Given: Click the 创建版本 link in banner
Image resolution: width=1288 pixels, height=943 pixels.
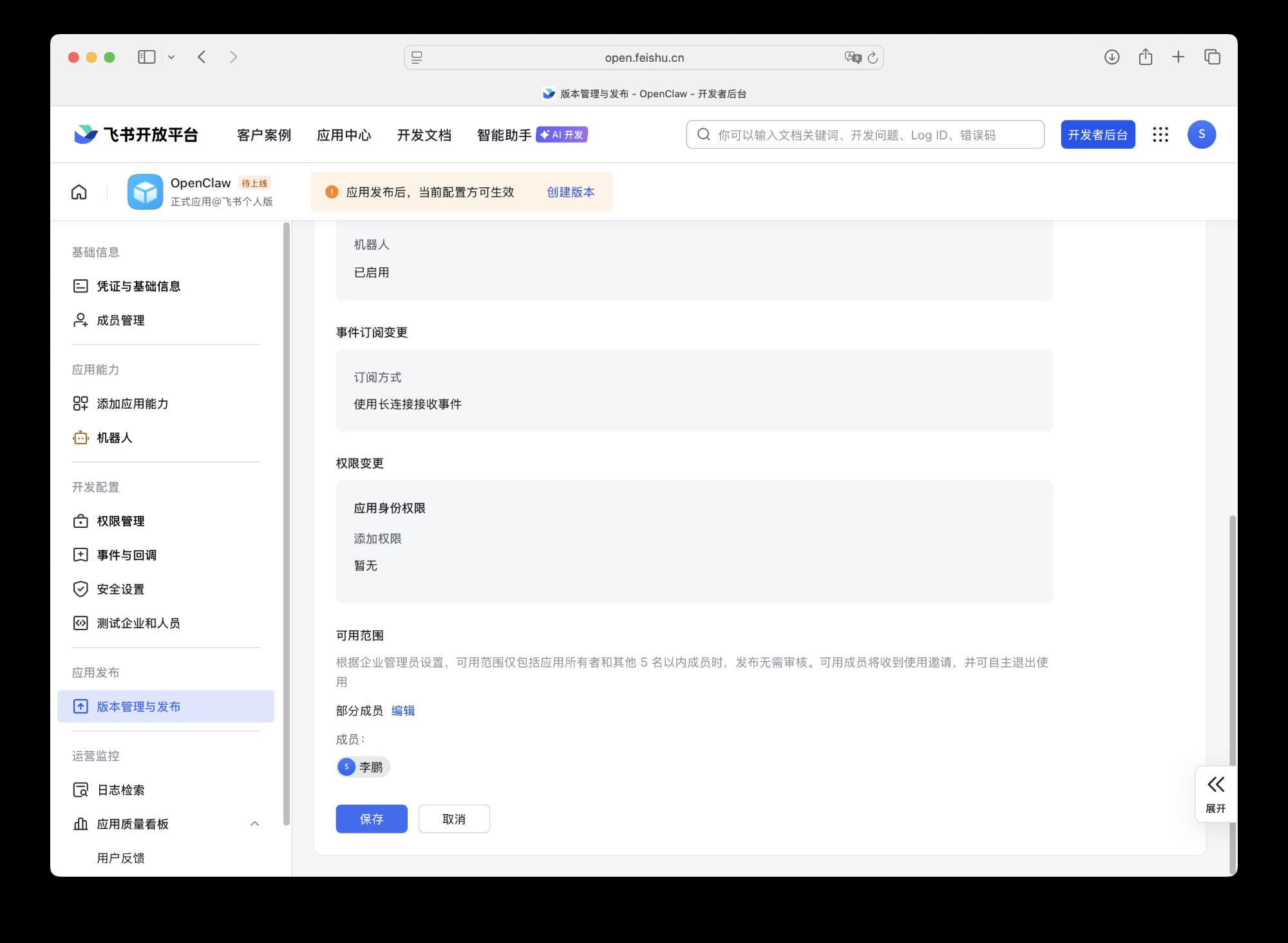Looking at the screenshot, I should point(571,192).
